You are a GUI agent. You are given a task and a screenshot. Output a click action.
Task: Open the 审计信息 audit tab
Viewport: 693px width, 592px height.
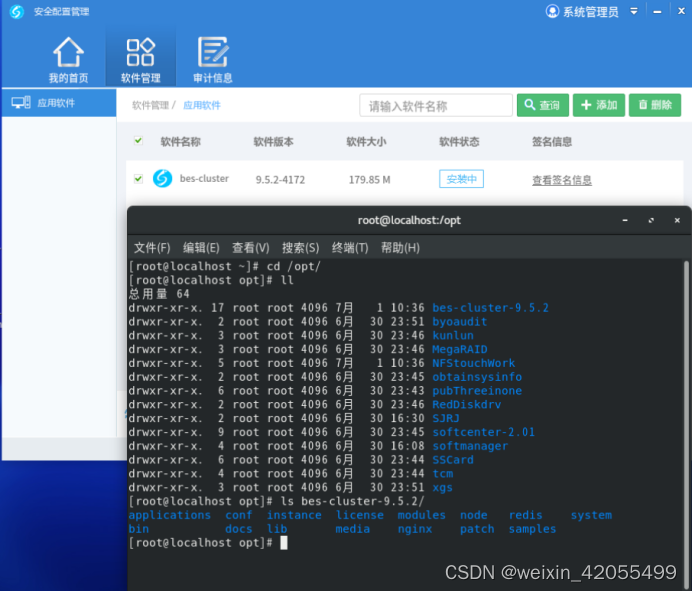click(213, 60)
